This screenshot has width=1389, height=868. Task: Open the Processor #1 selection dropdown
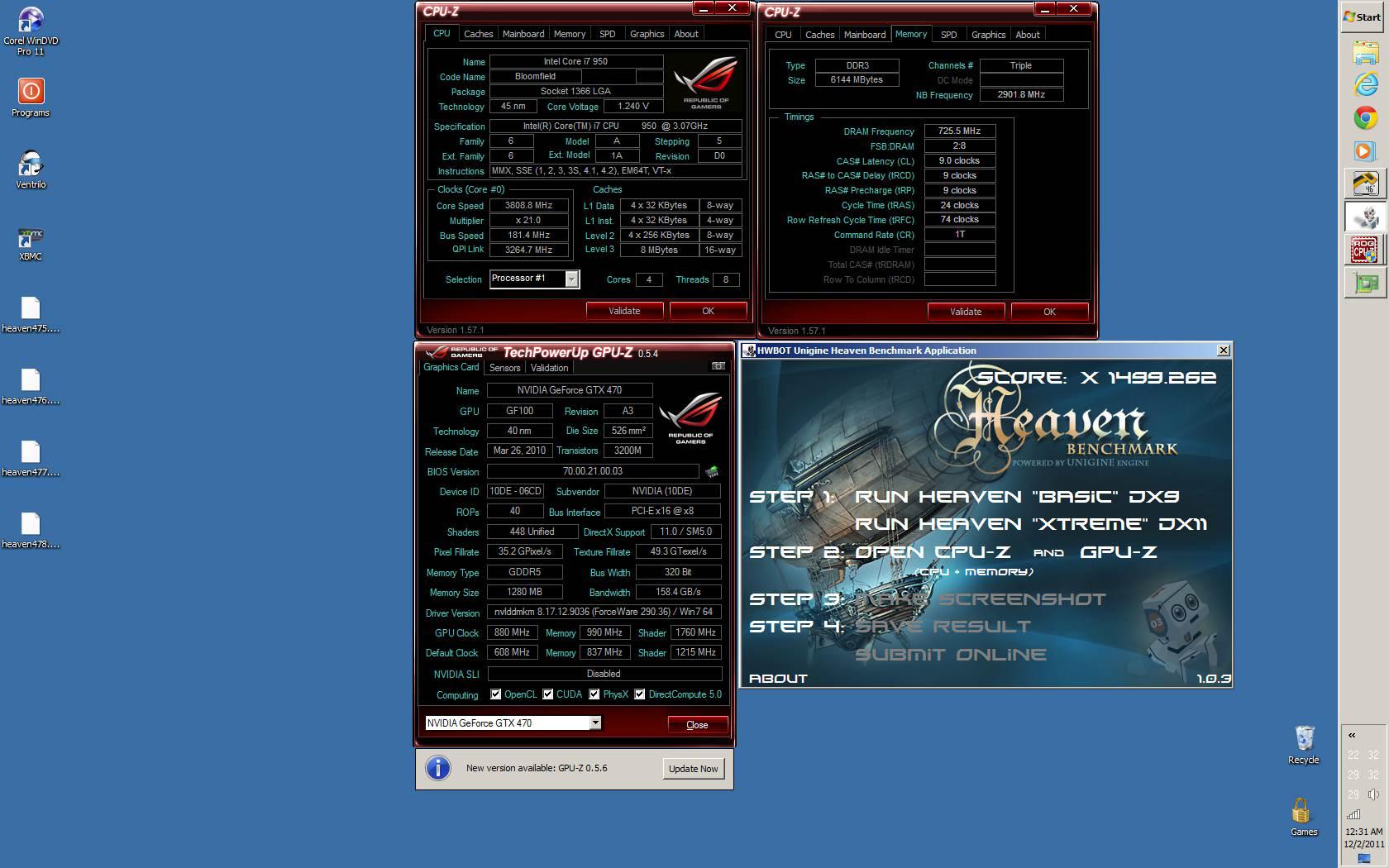pos(534,279)
